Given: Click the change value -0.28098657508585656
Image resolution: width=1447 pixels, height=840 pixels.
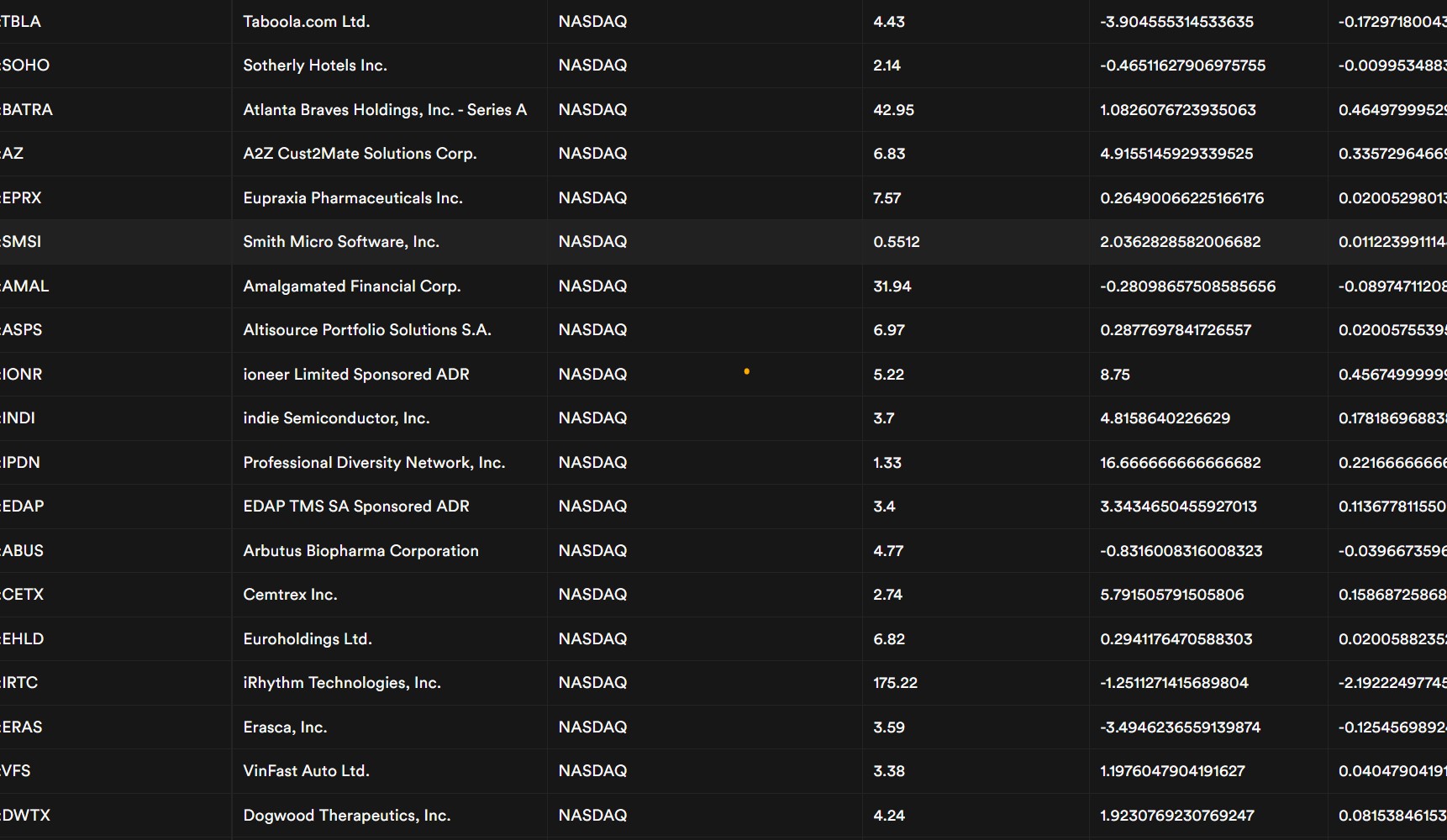Looking at the screenshot, I should click(x=1187, y=286).
